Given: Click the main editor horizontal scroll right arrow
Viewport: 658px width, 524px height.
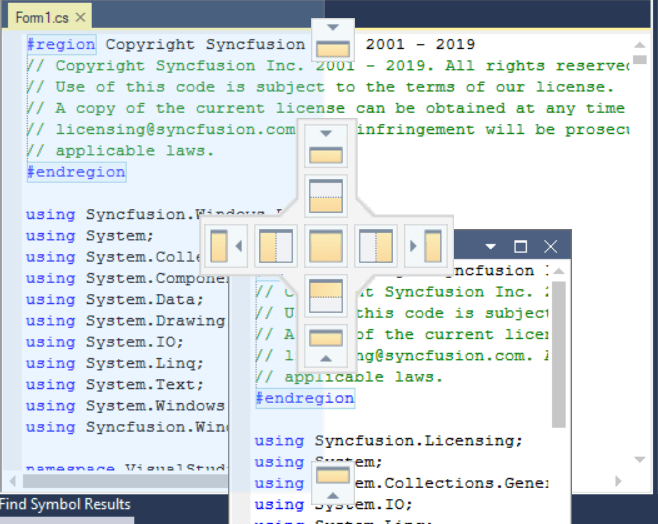Looking at the screenshot, I should click(619, 481).
